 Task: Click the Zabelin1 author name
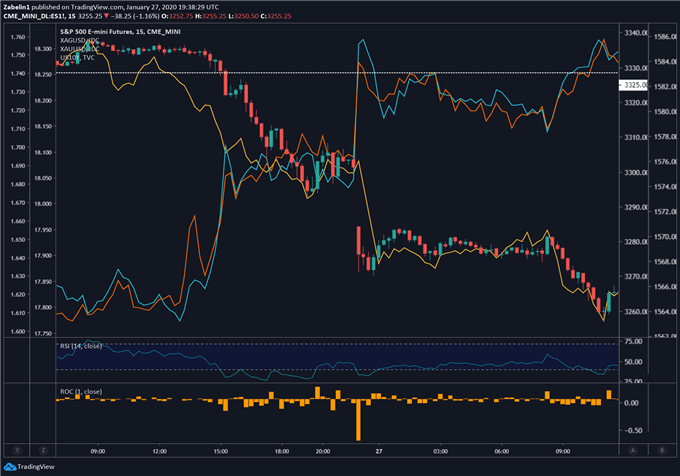click(16, 7)
